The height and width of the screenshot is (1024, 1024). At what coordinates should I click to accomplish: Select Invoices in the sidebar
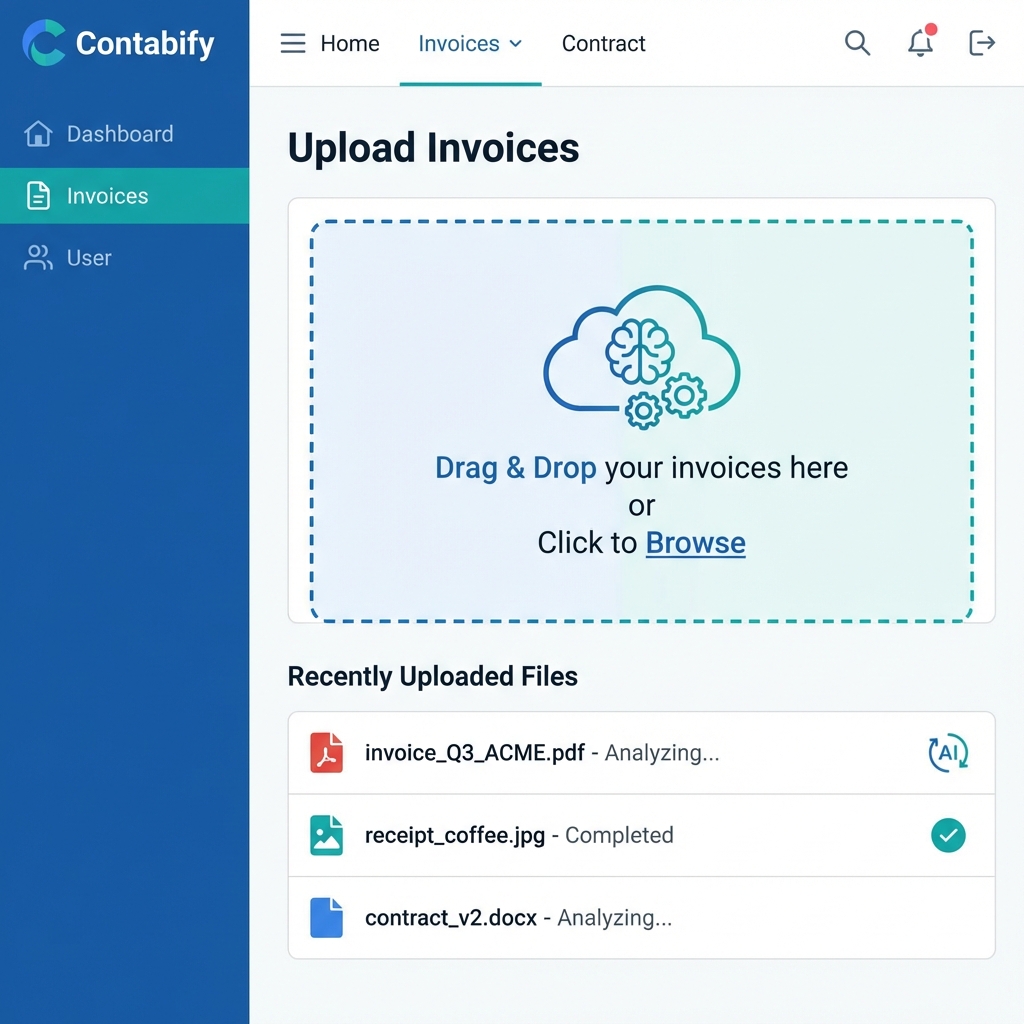(x=107, y=196)
